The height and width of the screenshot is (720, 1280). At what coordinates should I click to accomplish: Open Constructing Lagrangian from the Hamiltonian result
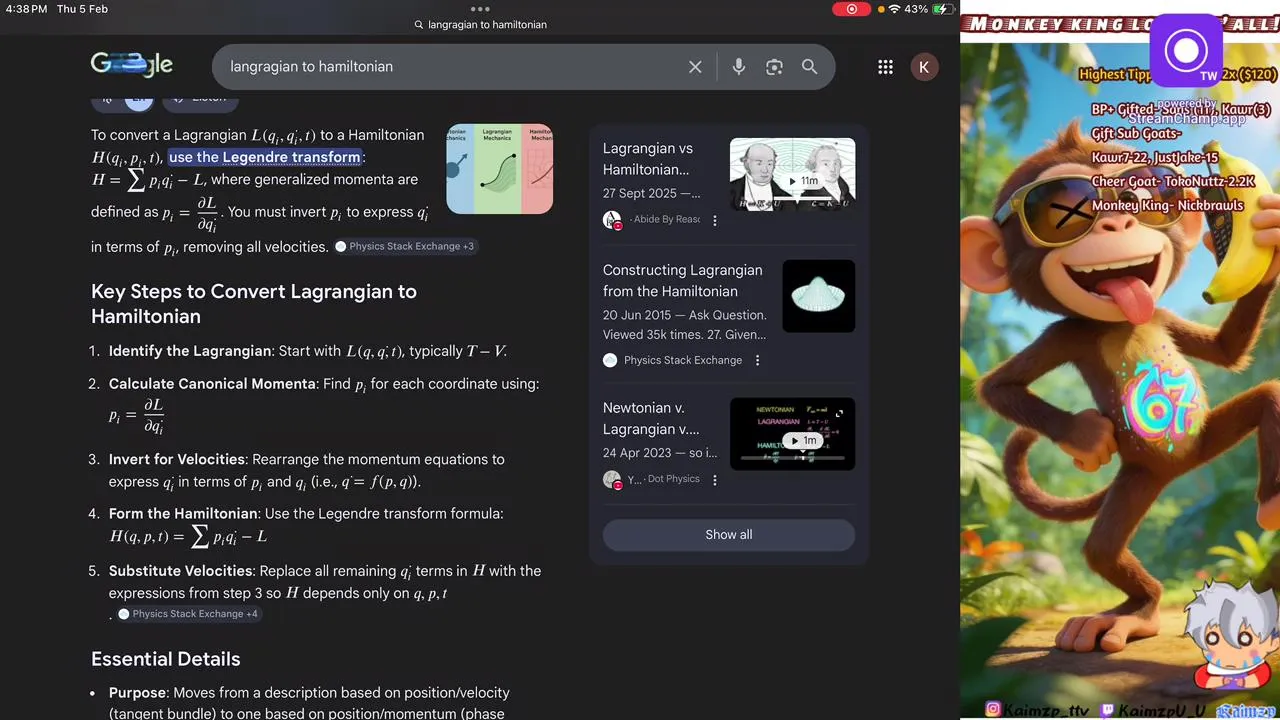coord(682,281)
